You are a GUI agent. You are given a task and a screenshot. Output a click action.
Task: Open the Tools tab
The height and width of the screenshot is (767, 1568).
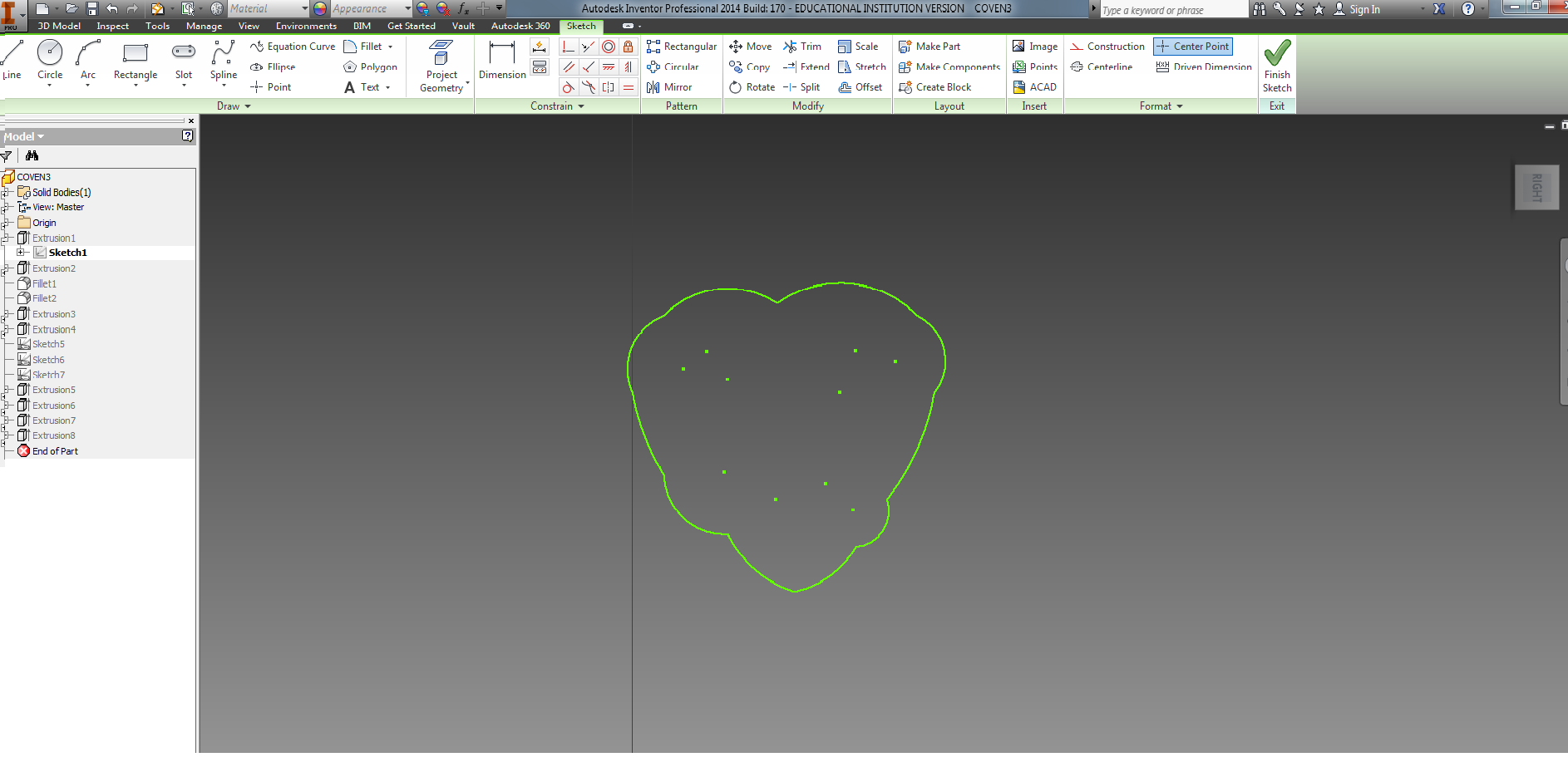pos(157,26)
